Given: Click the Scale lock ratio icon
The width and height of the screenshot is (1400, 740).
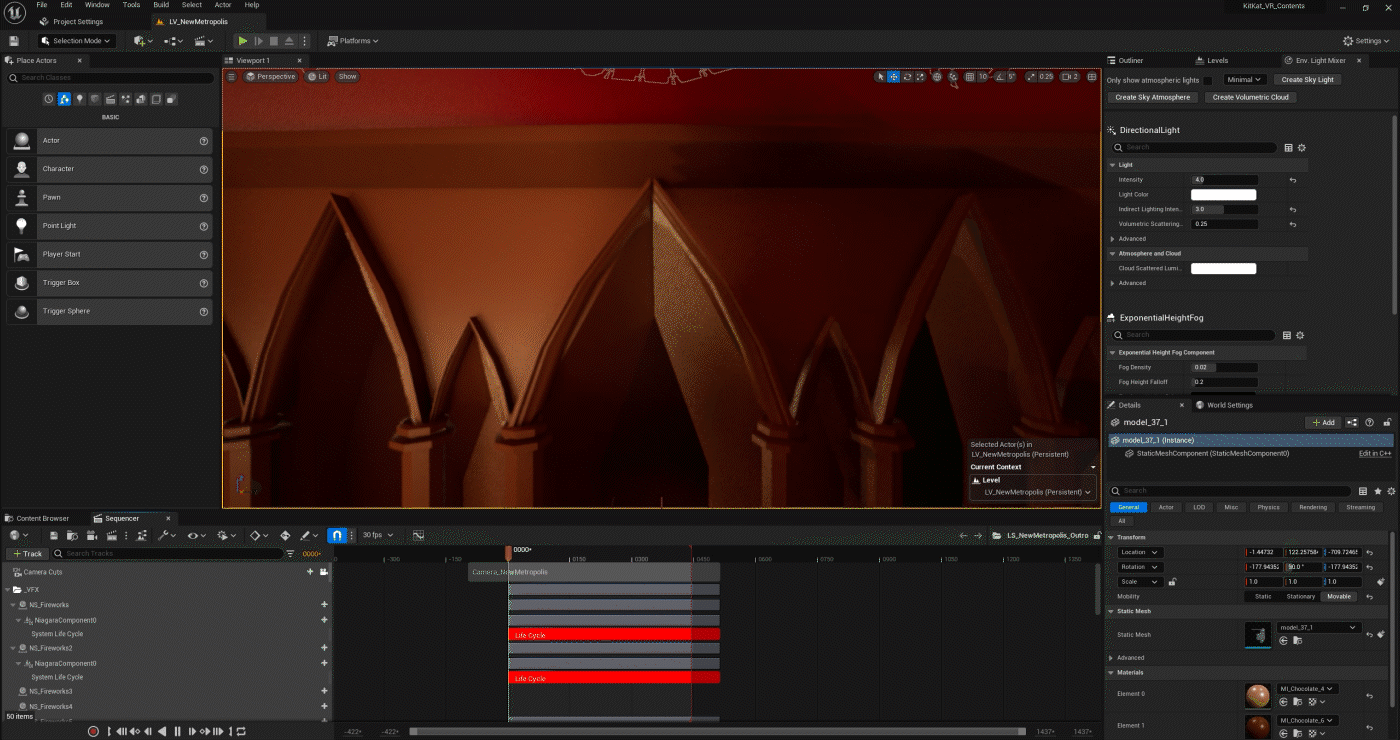Looking at the screenshot, I should (x=1172, y=581).
